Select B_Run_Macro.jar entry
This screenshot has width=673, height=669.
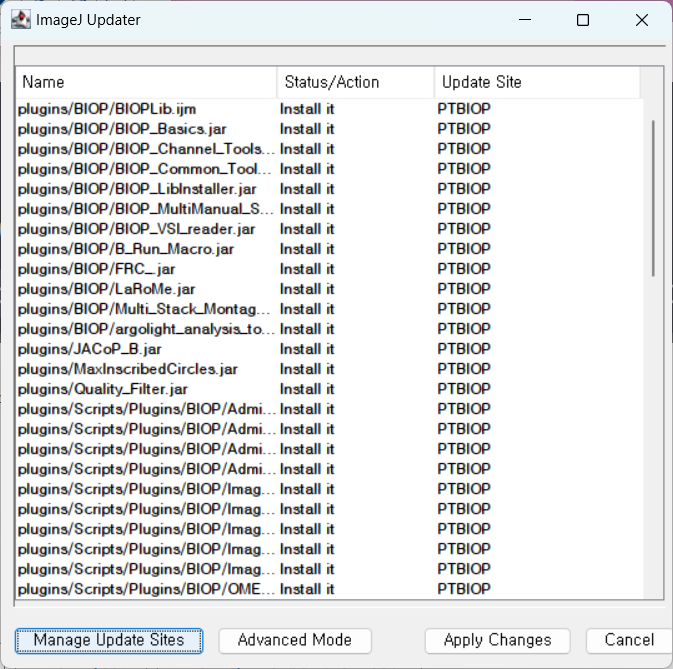tap(330, 249)
